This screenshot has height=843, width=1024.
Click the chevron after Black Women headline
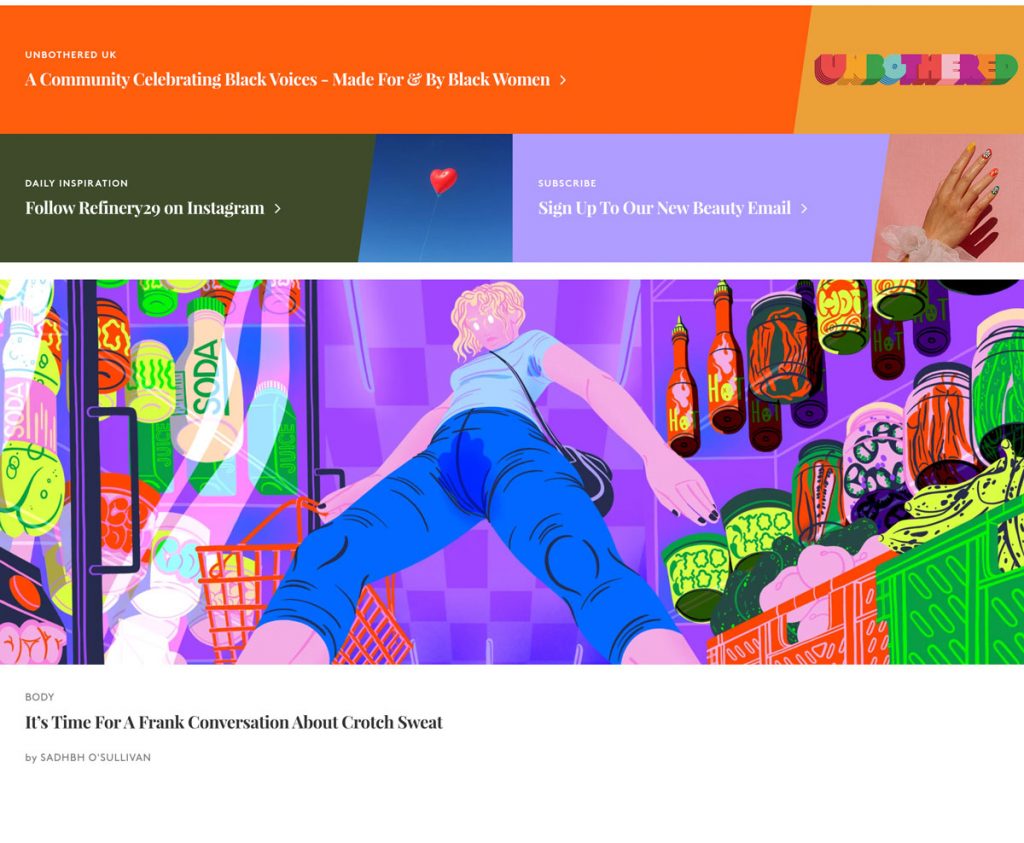(563, 80)
